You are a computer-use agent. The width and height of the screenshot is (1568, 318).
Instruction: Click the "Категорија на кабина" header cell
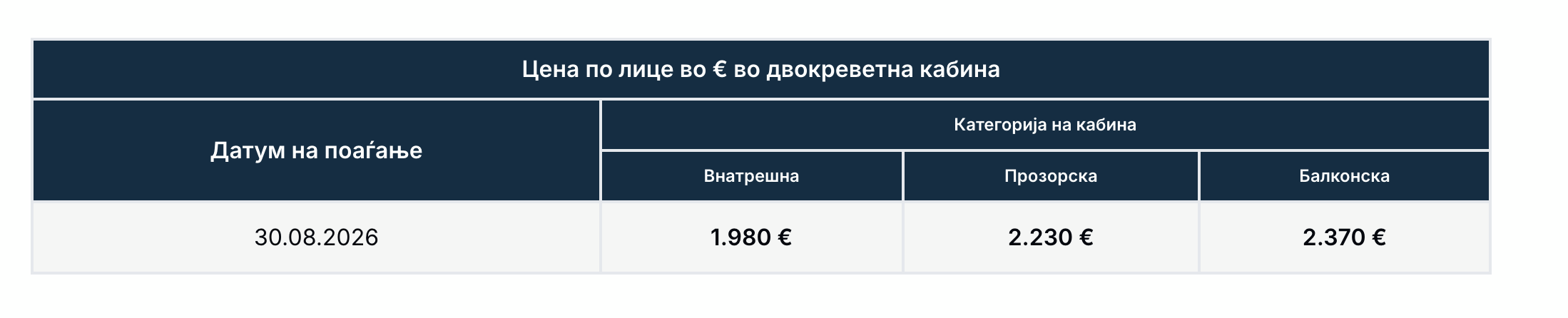click(x=1044, y=125)
